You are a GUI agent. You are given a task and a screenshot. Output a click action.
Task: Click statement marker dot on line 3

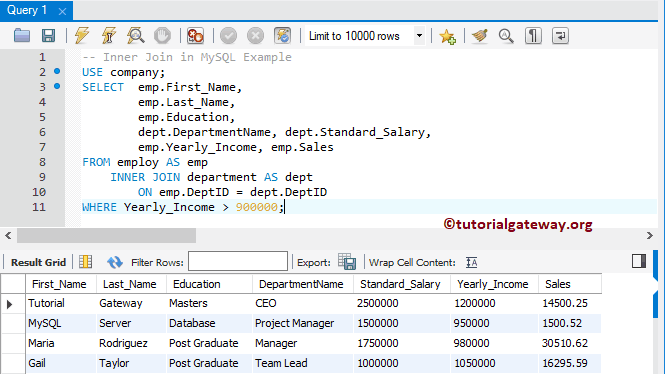coord(57,86)
